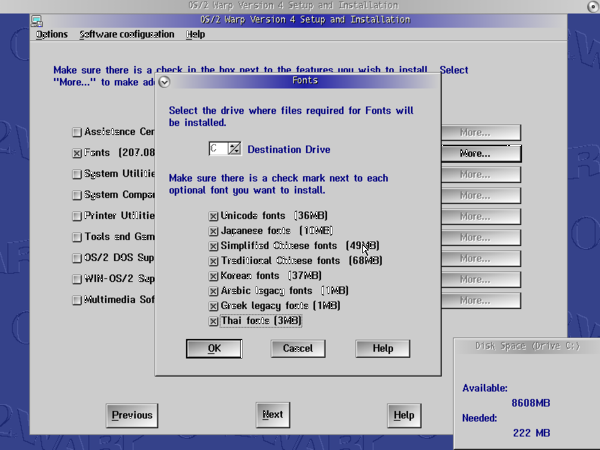Open the Fonts dialog title bar drop-down icon

164,82
